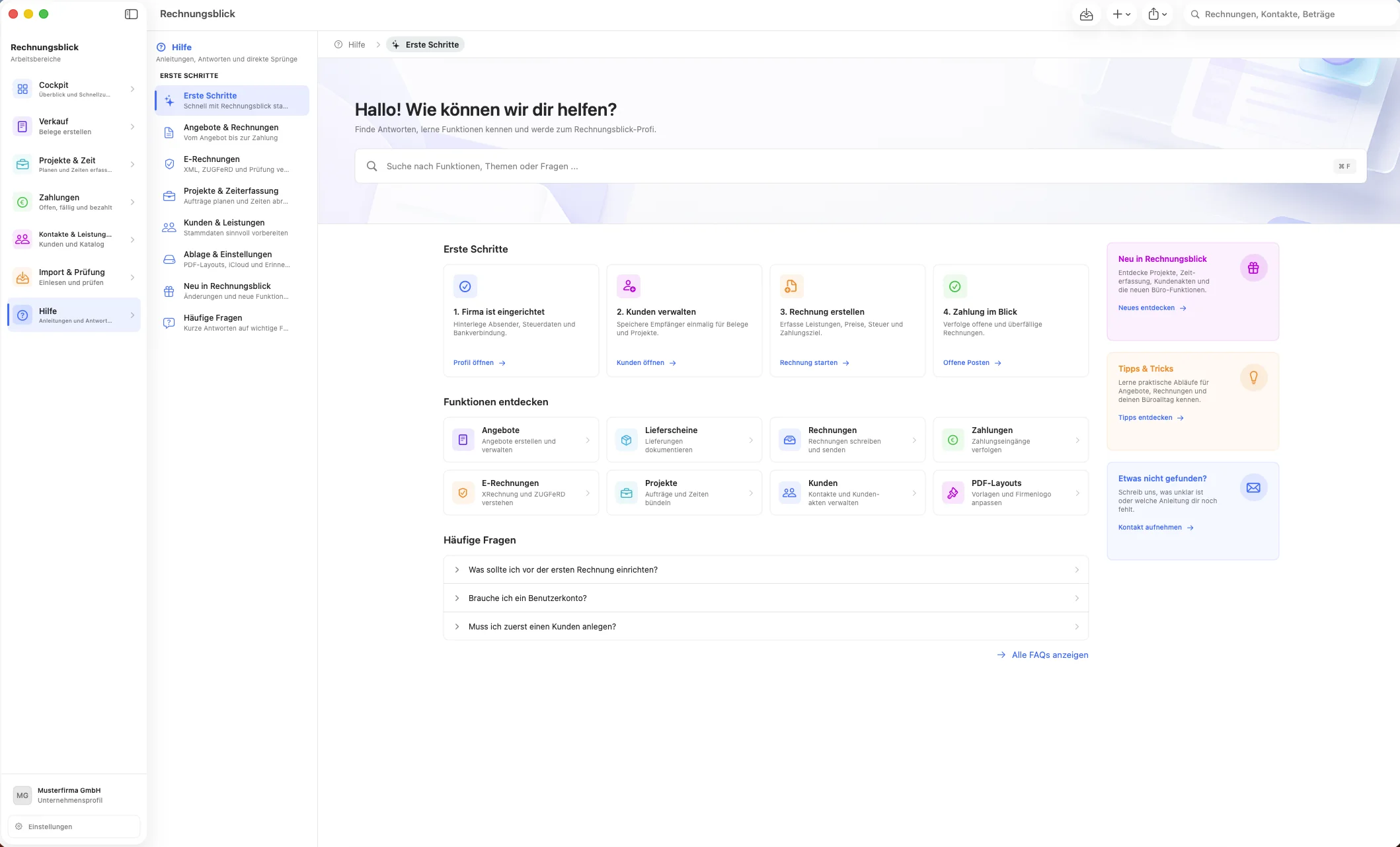Click the Zahlungen euro icon in the sidebar
The width and height of the screenshot is (1400, 847).
(x=22, y=202)
